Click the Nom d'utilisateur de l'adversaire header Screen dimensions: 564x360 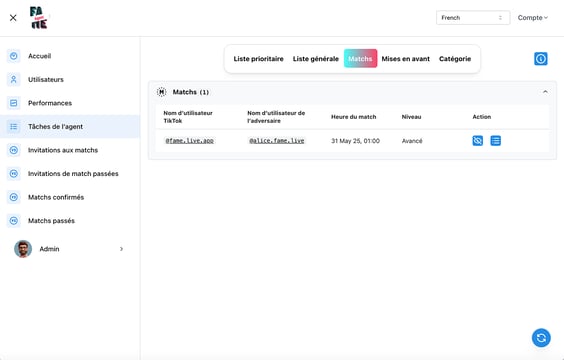(x=276, y=117)
